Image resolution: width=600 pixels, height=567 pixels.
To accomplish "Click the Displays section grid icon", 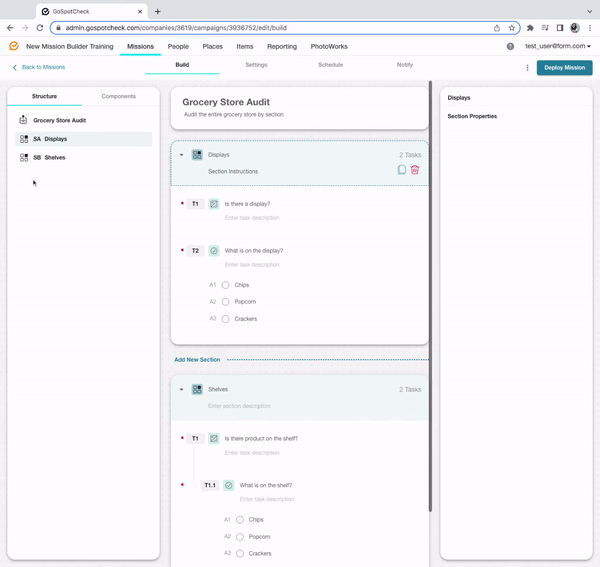I will [197, 155].
